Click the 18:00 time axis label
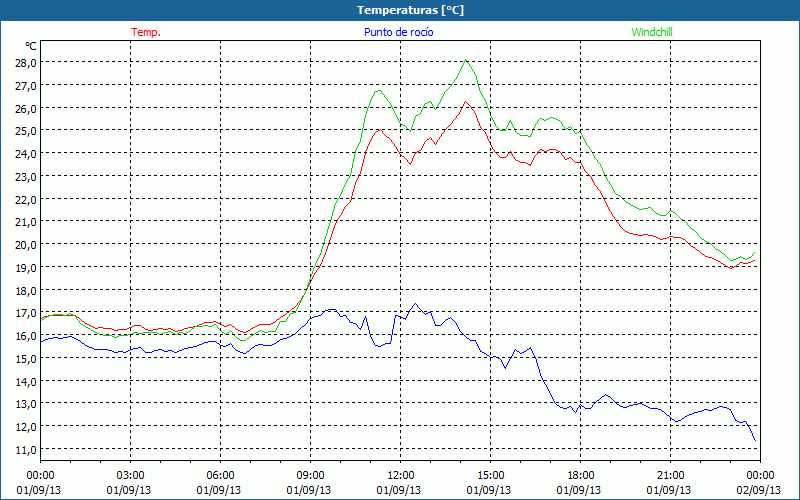Screen dimensions: 800x500 coord(580,476)
